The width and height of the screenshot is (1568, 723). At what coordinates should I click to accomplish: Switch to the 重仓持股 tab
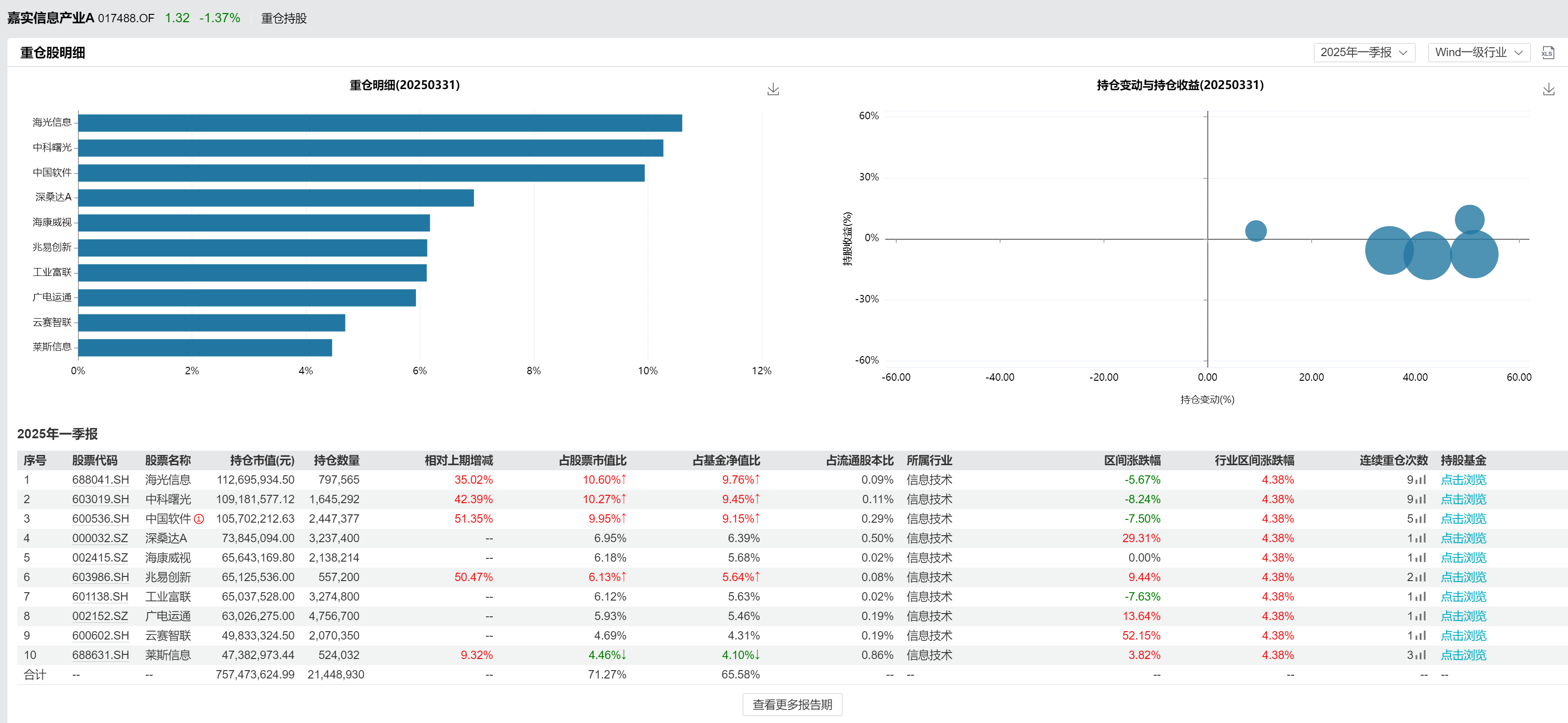click(284, 18)
